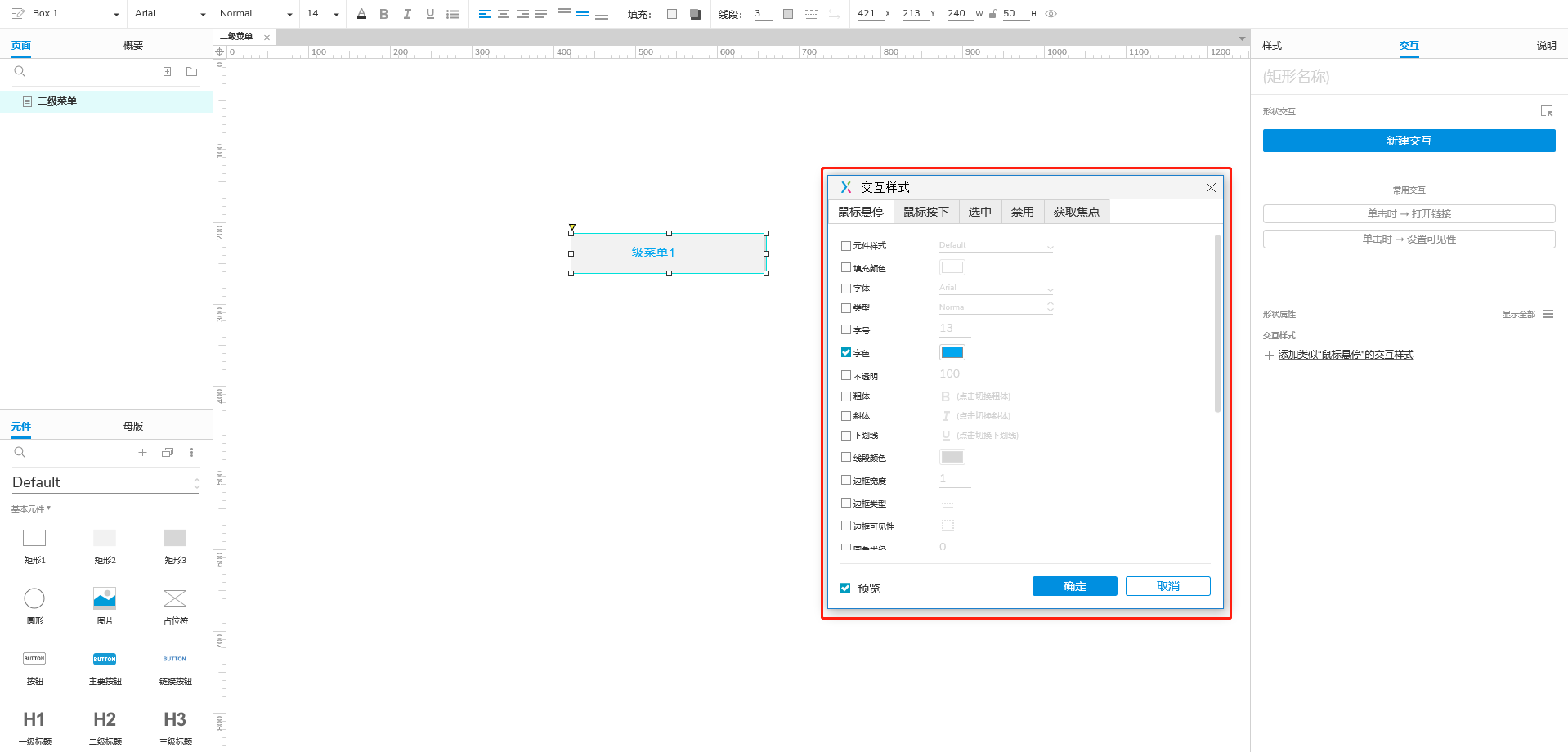Select the 图片 widget in library
The image size is (1568, 752).
click(105, 606)
